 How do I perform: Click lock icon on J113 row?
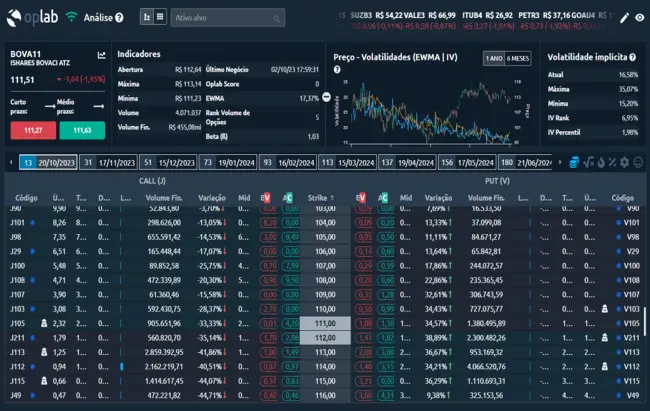tap(44, 352)
